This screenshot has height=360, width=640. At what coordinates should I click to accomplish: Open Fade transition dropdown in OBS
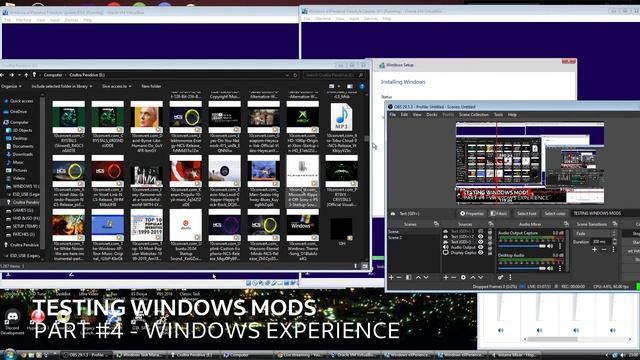click(596, 234)
